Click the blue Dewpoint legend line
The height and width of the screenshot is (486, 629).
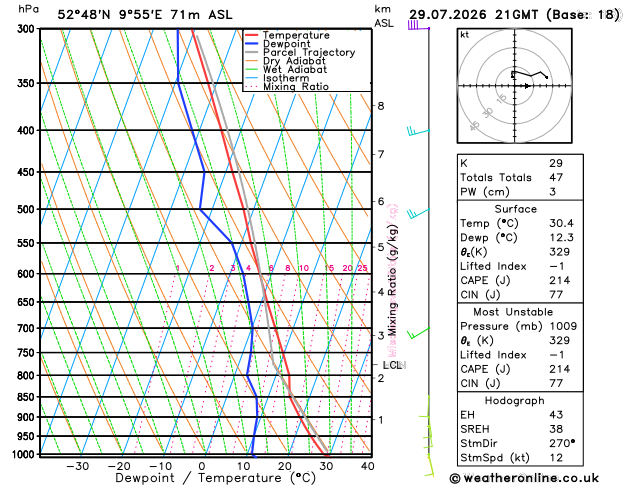(x=252, y=44)
